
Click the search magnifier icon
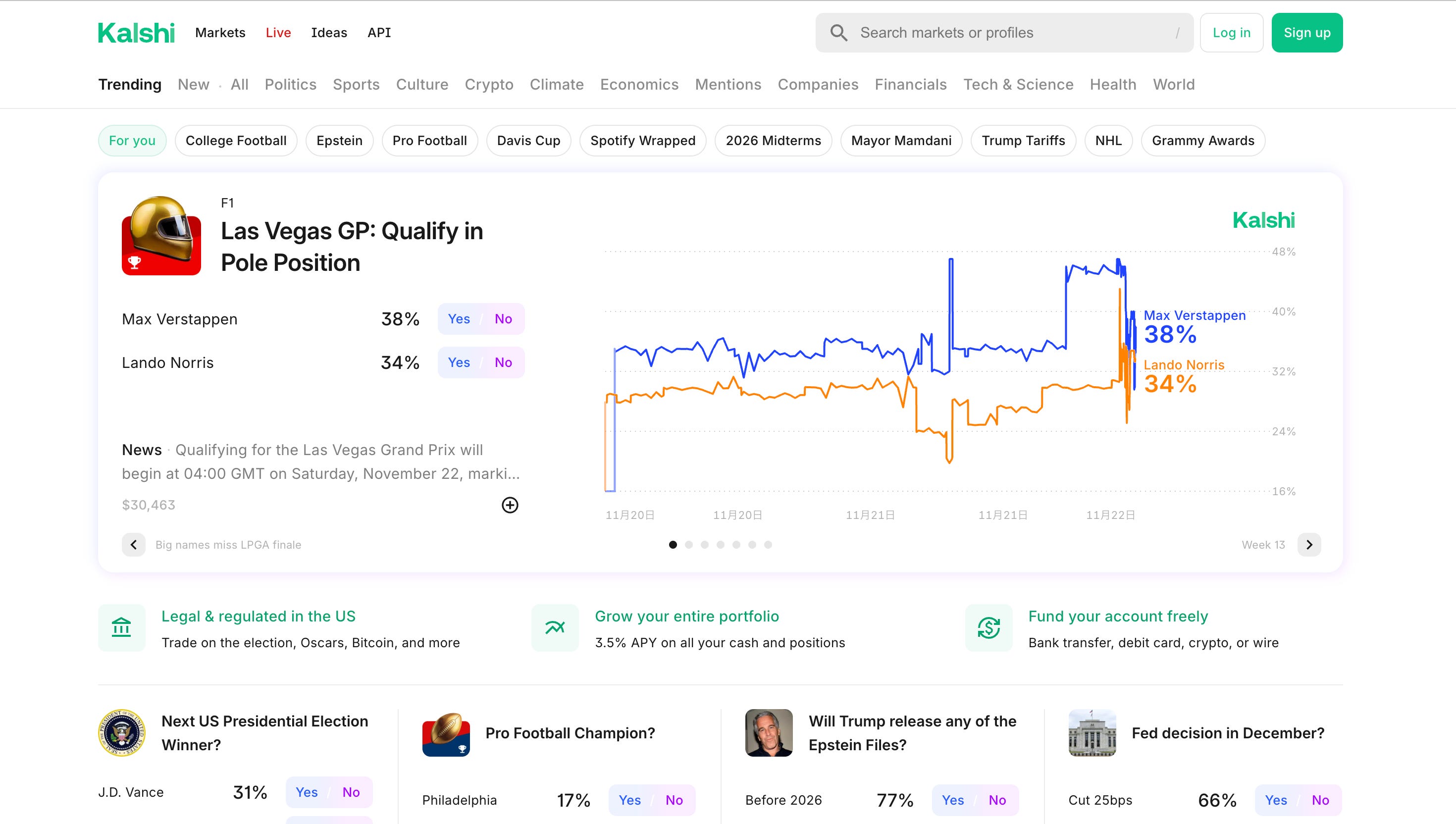(838, 33)
